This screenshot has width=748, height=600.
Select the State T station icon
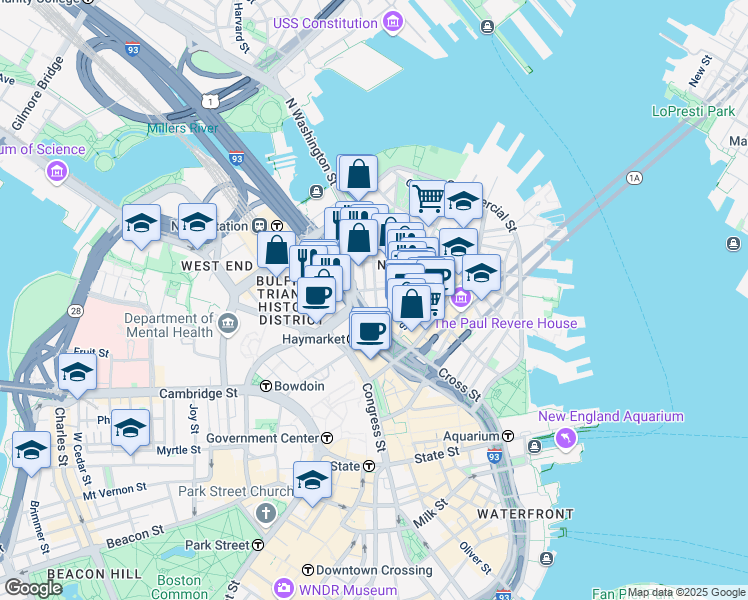[369, 466]
